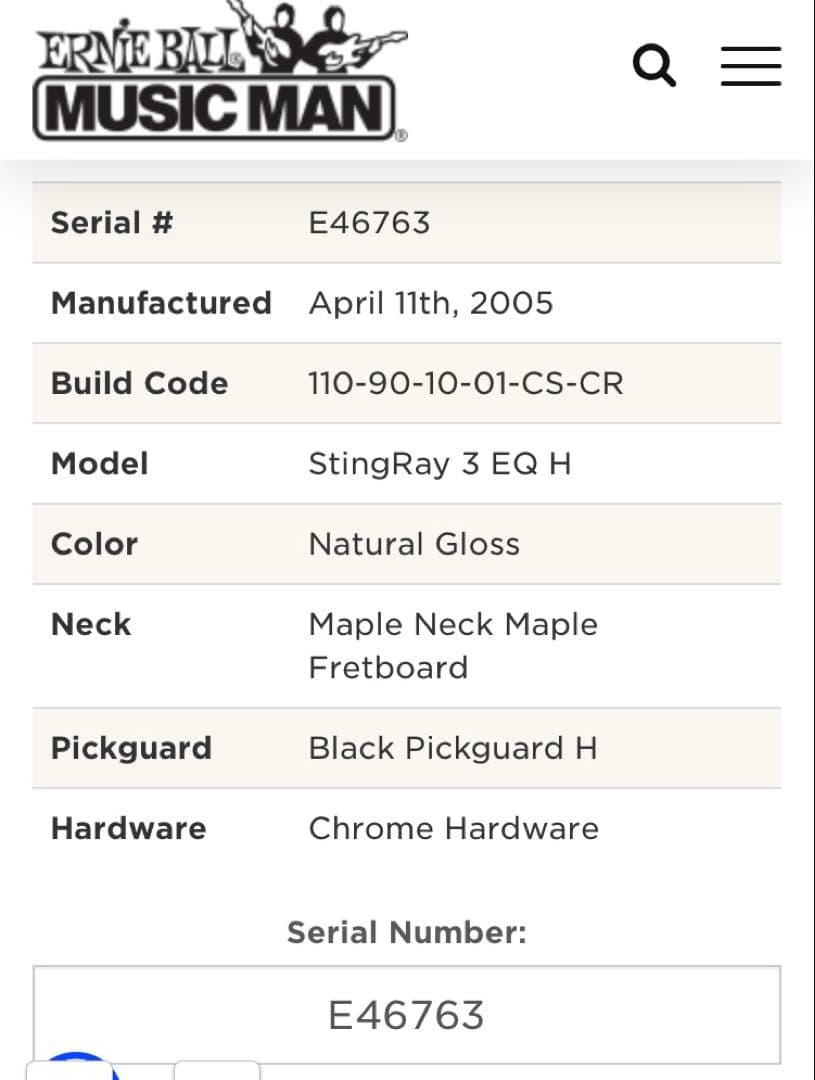Click the Serial # row label
The image size is (815, 1080).
111,222
